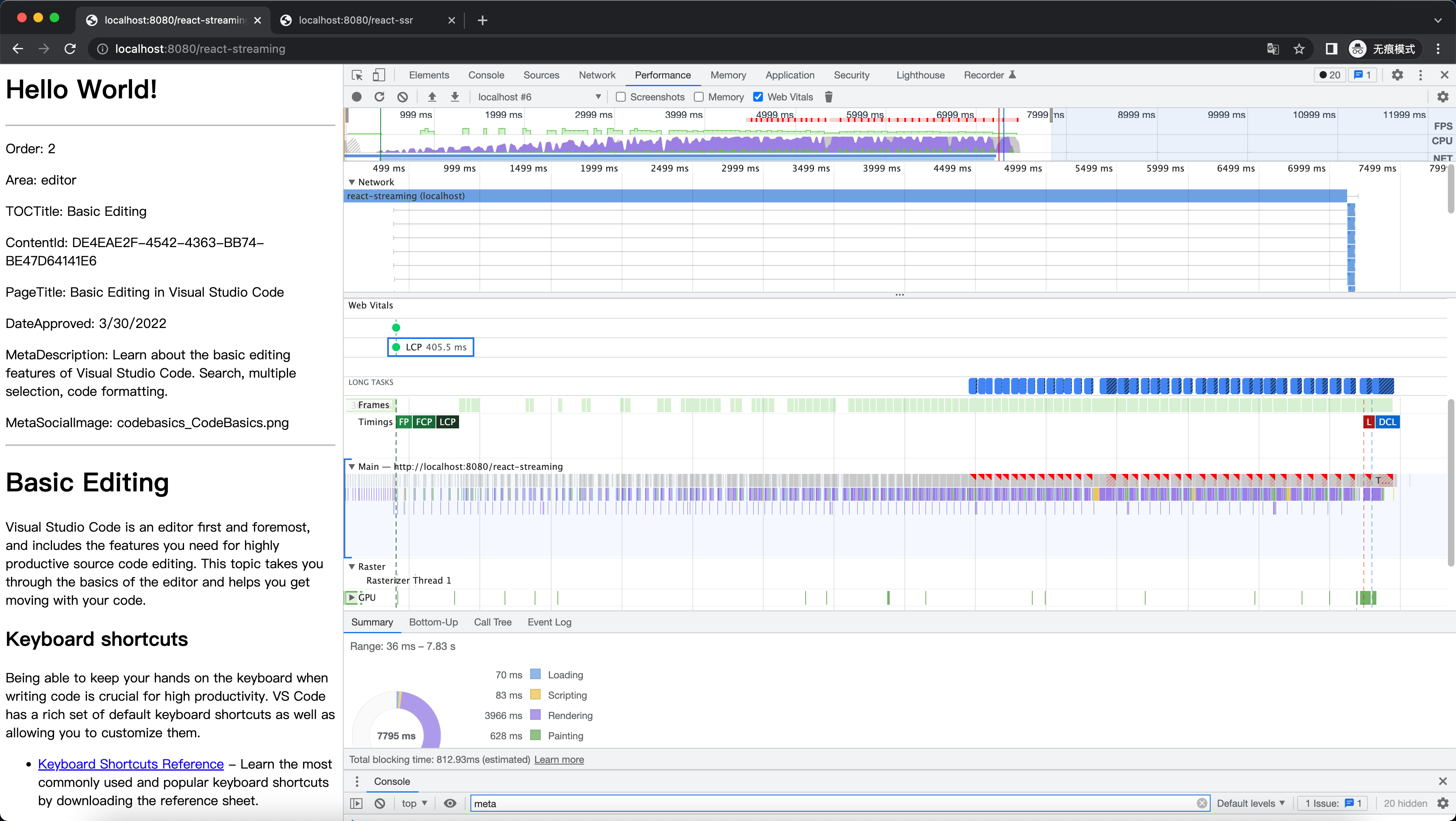Screen dimensions: 1456x821
Task: Switch to the Call Tree tab
Action: tap(493, 622)
